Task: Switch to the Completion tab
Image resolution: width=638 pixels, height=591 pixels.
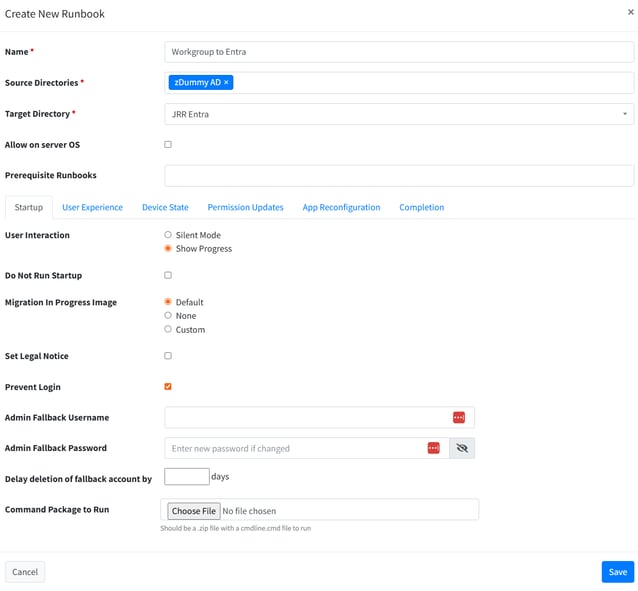Action: pyautogui.click(x=422, y=207)
